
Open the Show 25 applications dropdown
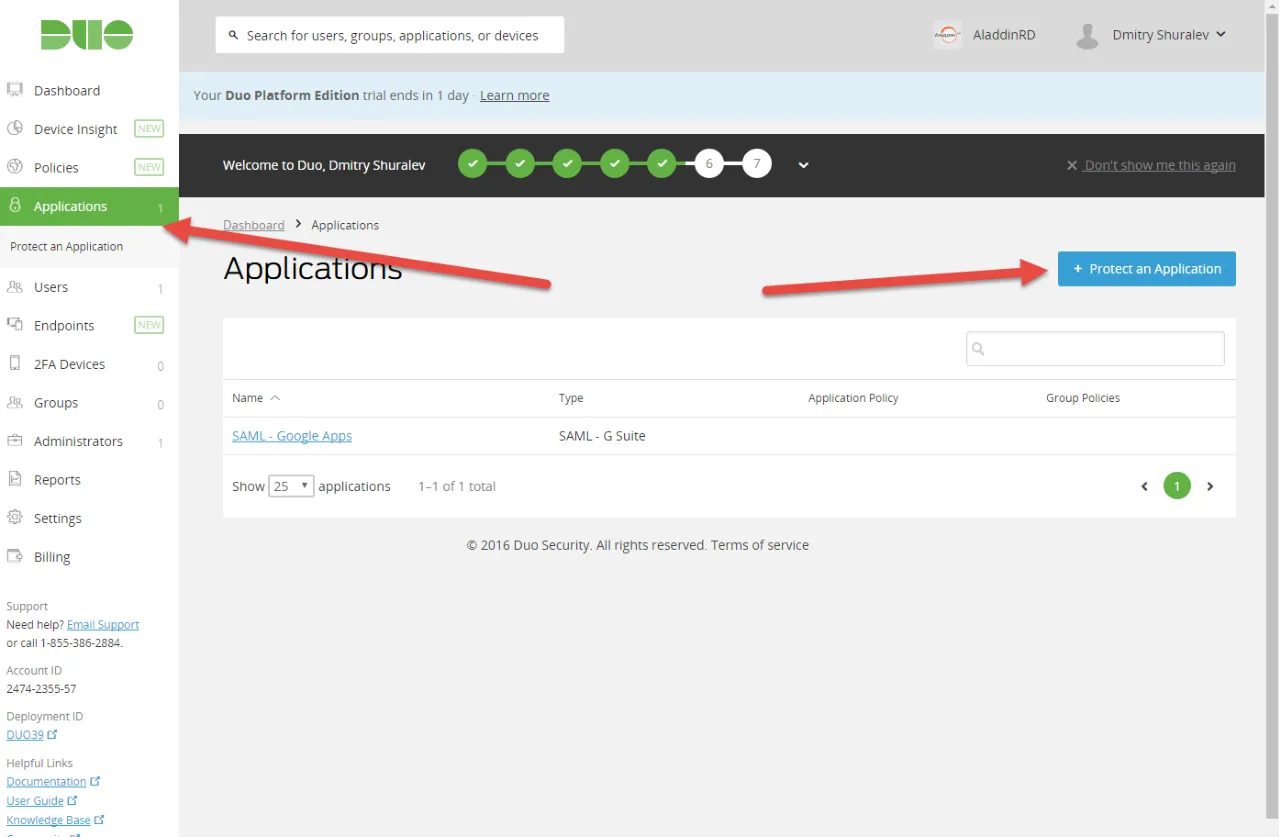pos(291,486)
